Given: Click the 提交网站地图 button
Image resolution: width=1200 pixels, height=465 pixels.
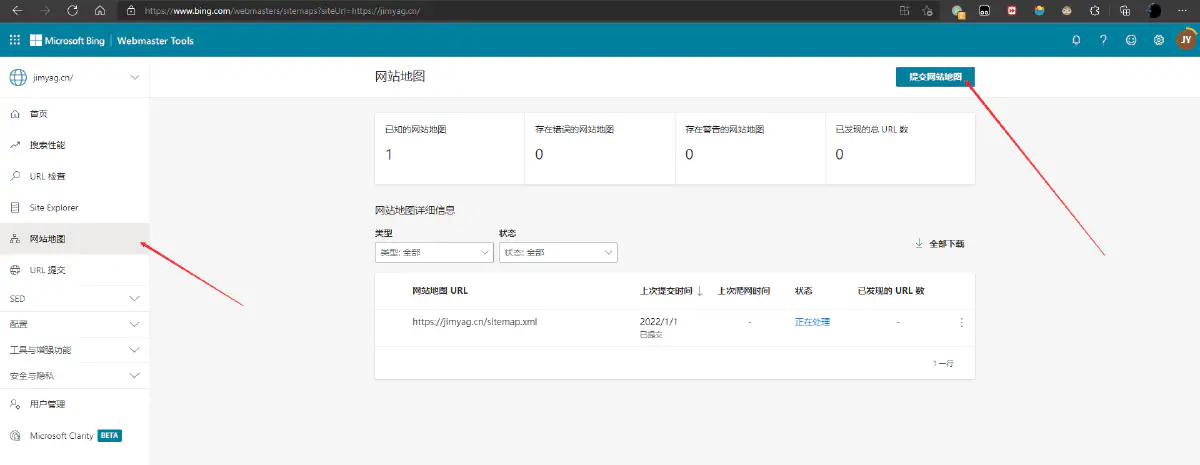Looking at the screenshot, I should point(935,77).
